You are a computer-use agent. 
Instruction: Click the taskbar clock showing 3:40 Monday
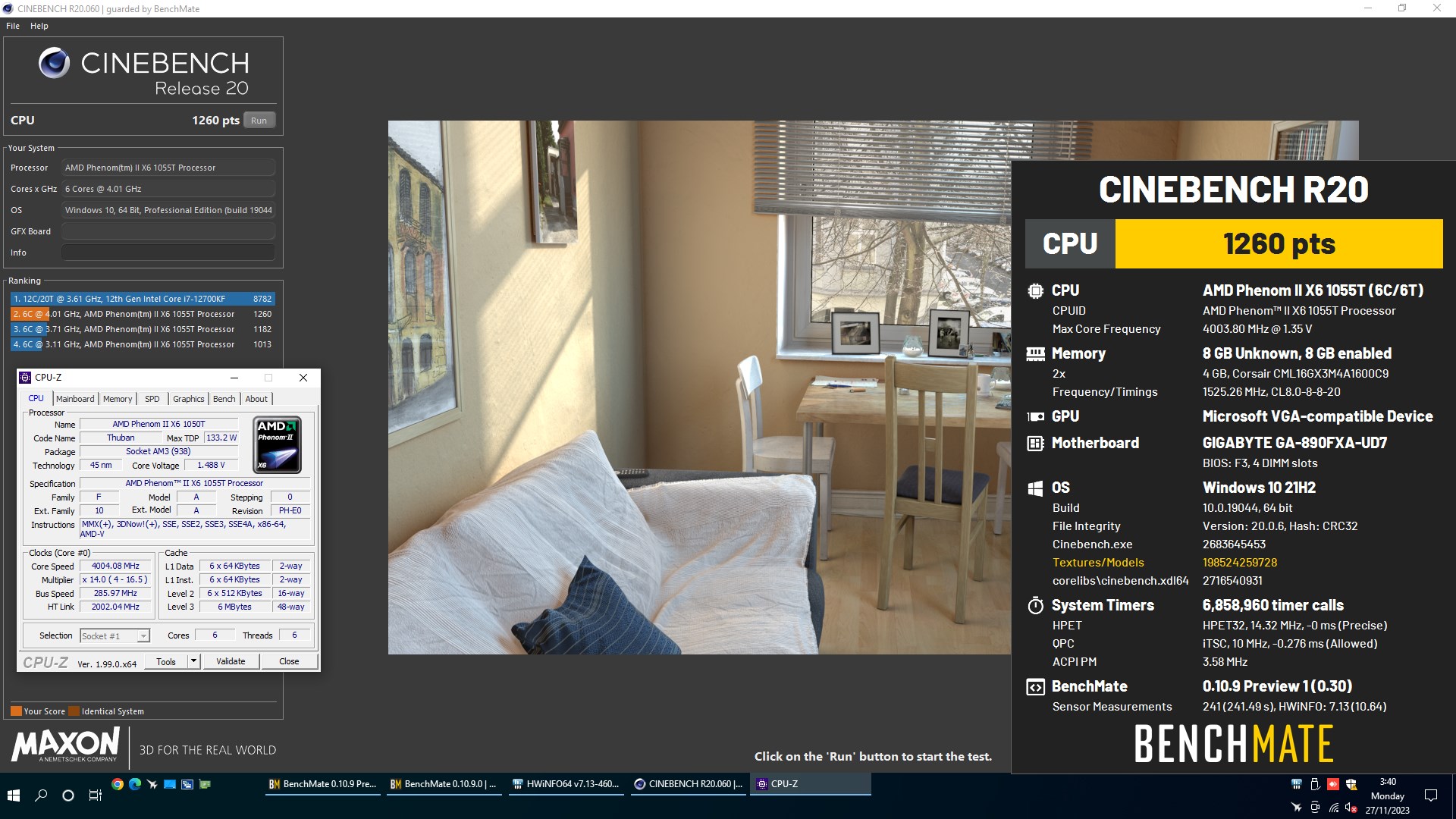(x=1388, y=795)
